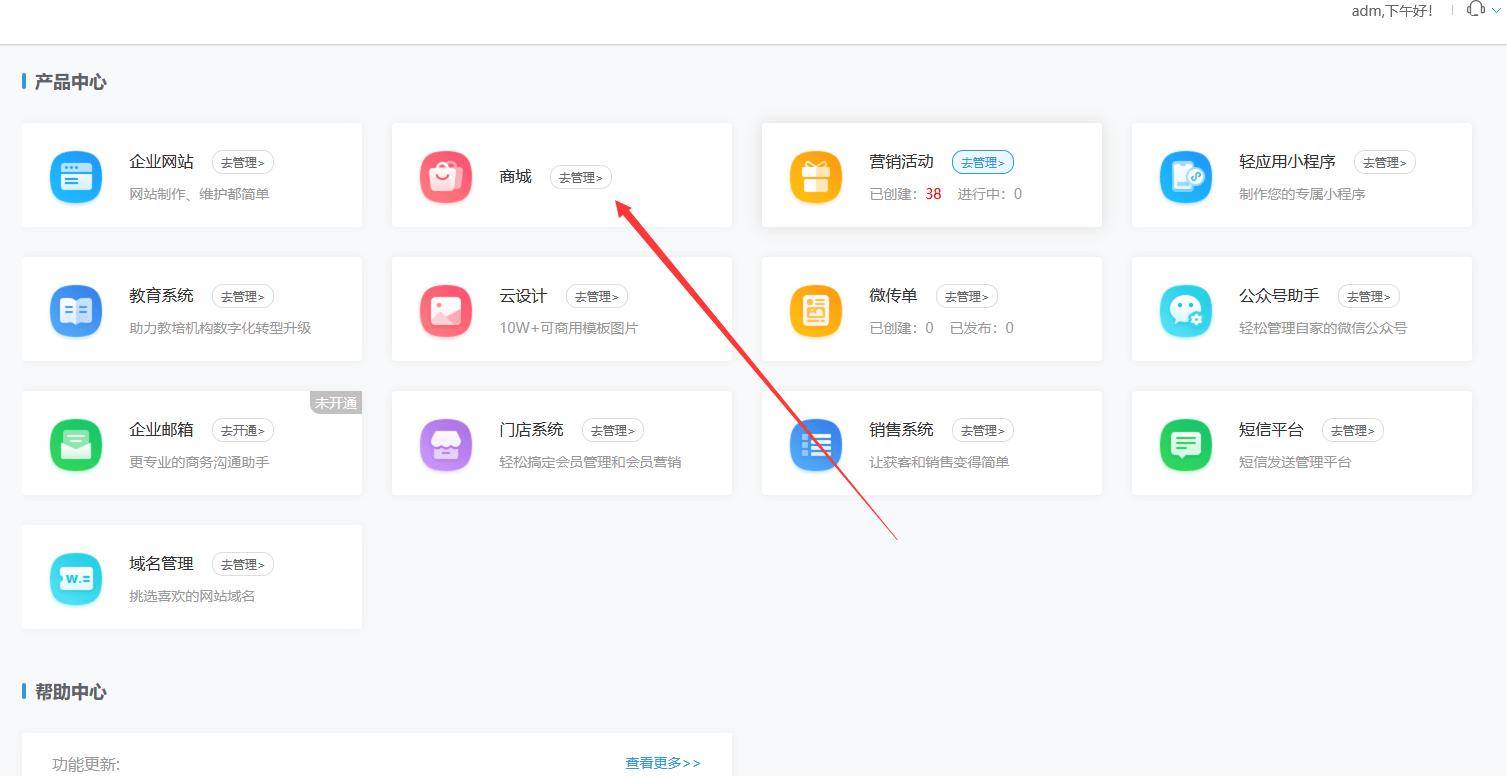Click 去管理 button for 教育系统

[x=243, y=296]
